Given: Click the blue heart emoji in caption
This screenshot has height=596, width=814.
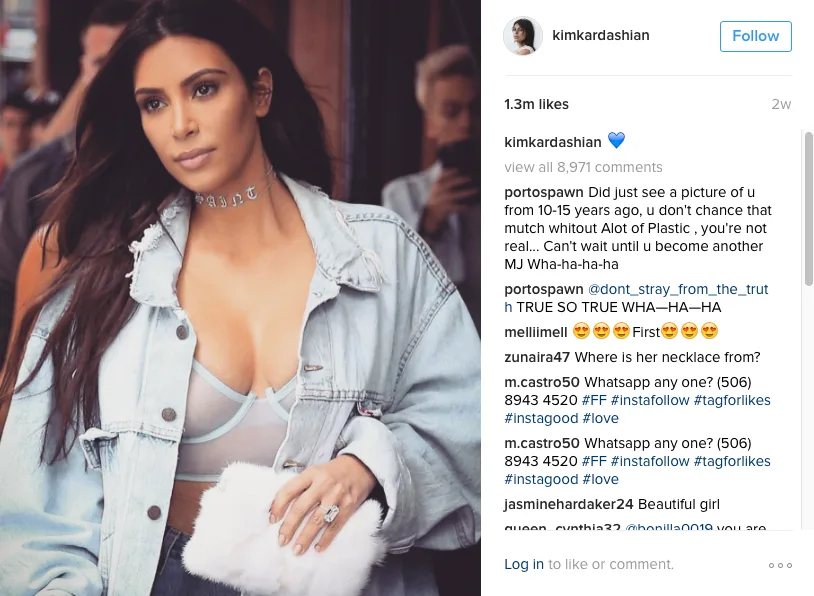Looking at the screenshot, I should [x=616, y=141].
